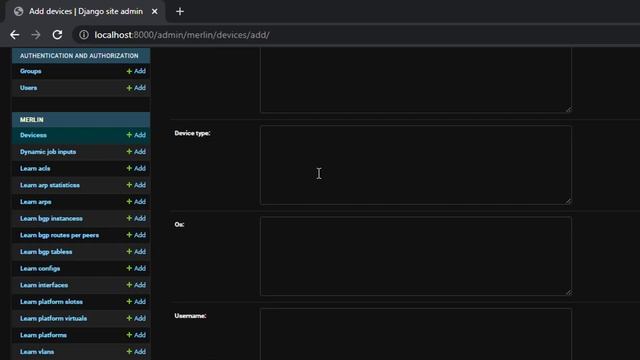Image resolution: width=640 pixels, height=360 pixels.
Task: Add a Learn acls entry
Action: 136,169
